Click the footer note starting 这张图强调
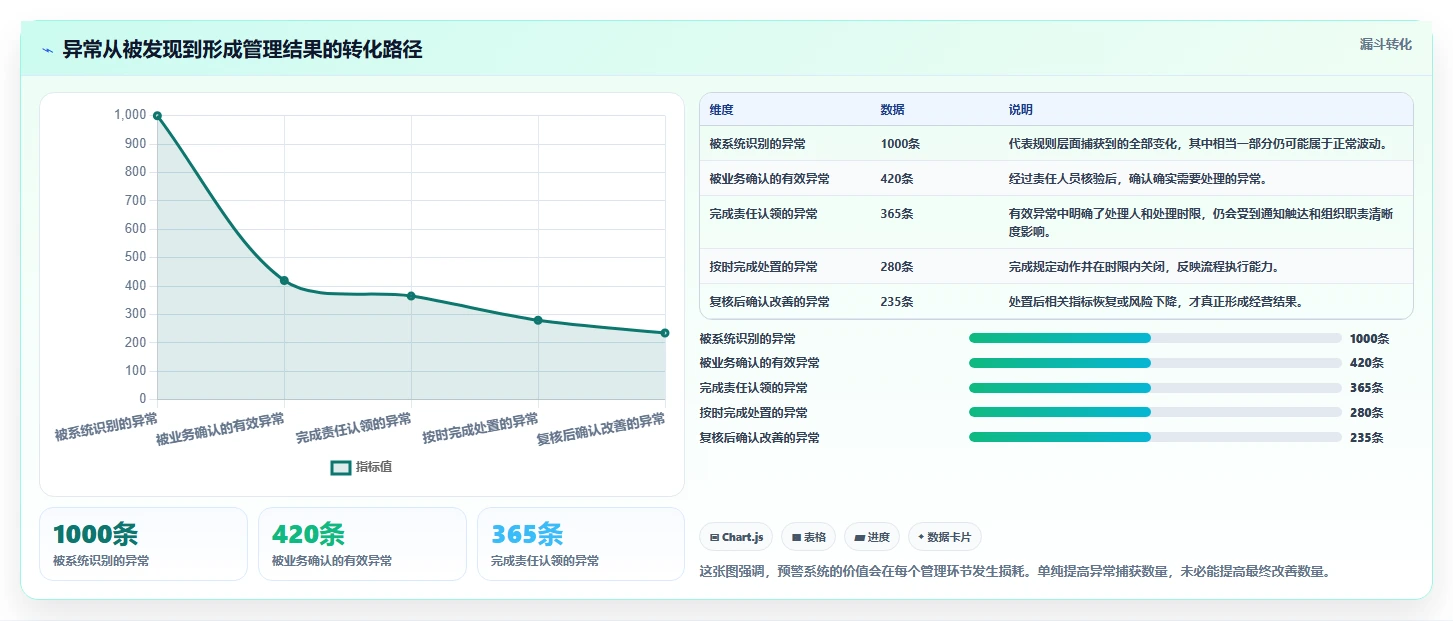1453x621 pixels. (x=1015, y=572)
